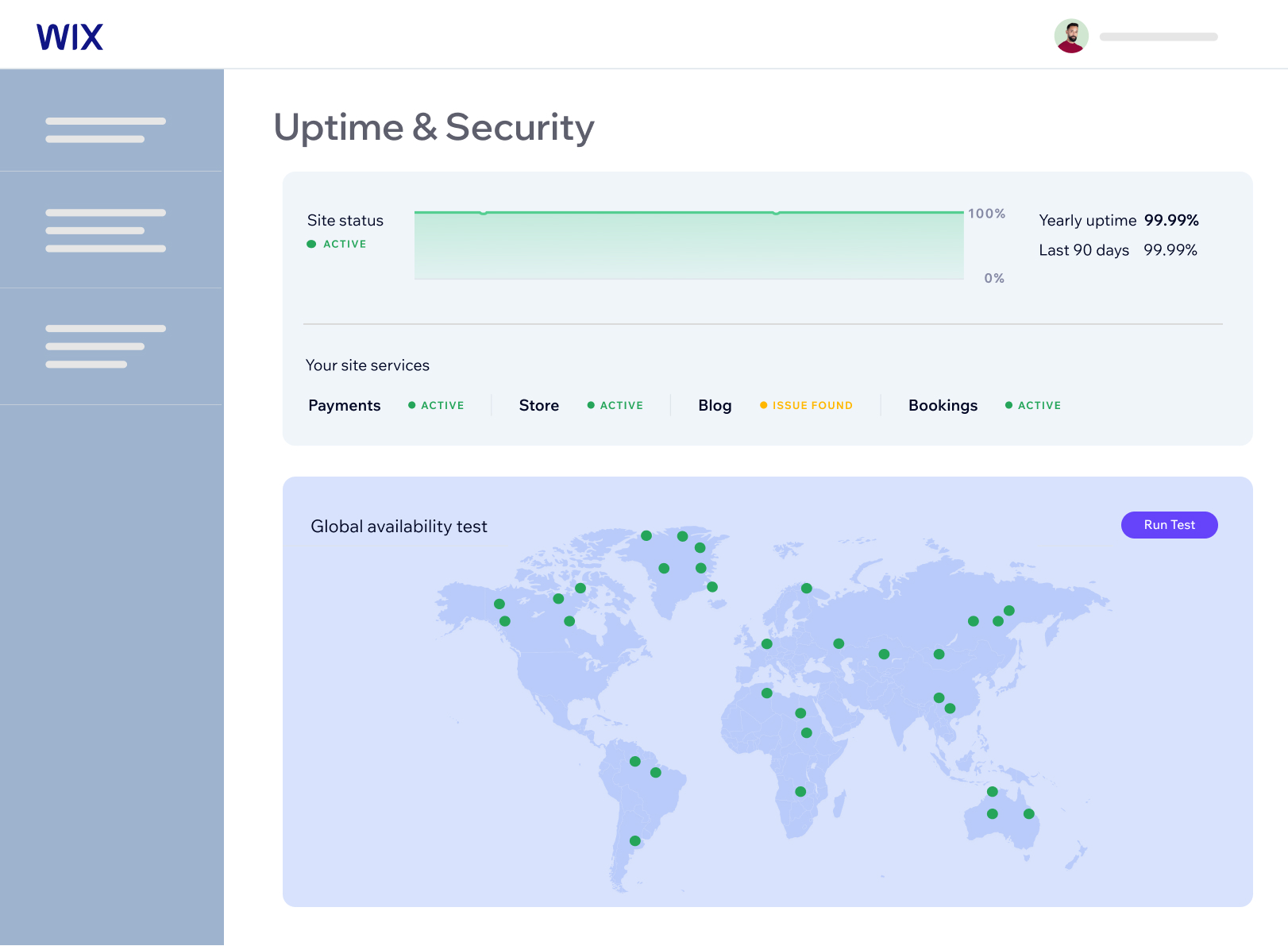The height and width of the screenshot is (946, 1288).
Task: Click the test point in South America
Action: click(x=634, y=763)
